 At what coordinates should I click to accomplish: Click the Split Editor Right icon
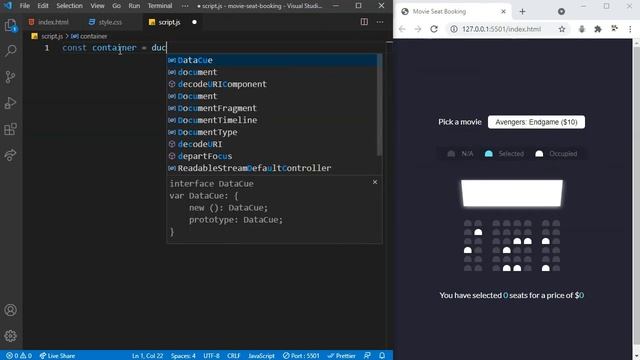364,22
